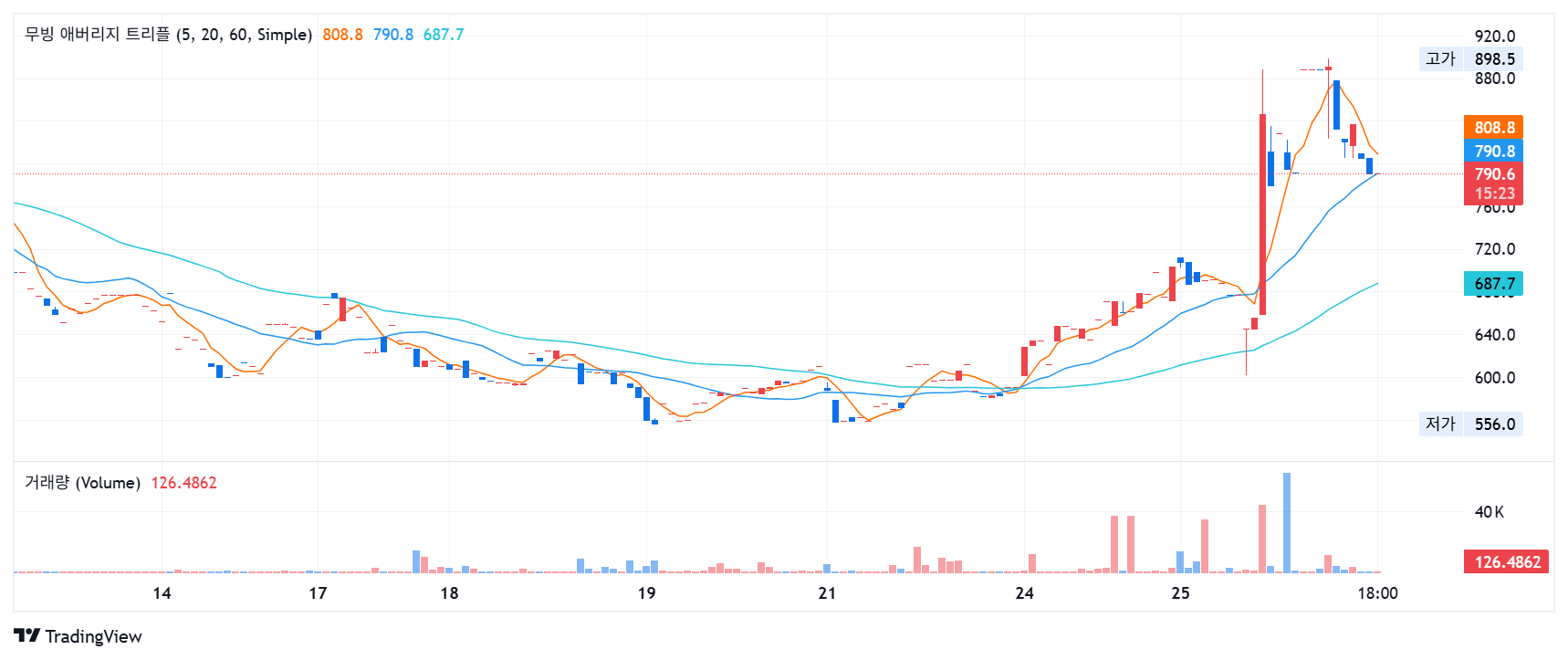Click the blue 790.8 MA legend value
The width and height of the screenshot is (1568, 660).
click(x=392, y=35)
